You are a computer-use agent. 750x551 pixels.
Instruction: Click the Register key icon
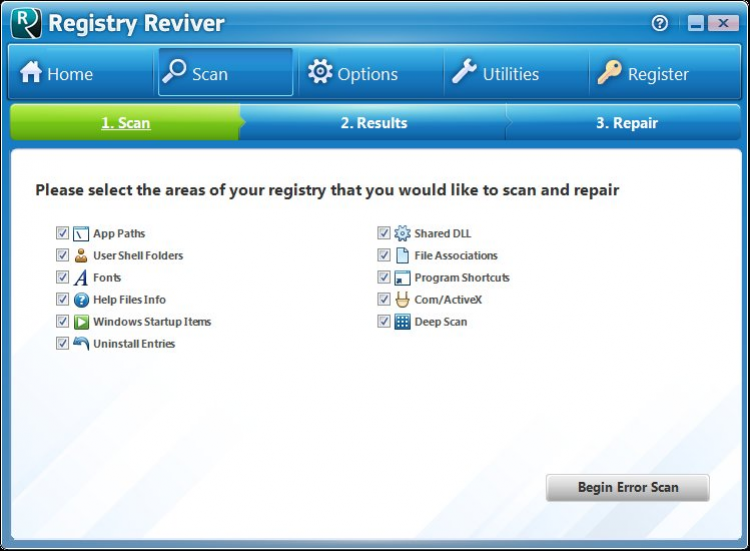coord(609,72)
